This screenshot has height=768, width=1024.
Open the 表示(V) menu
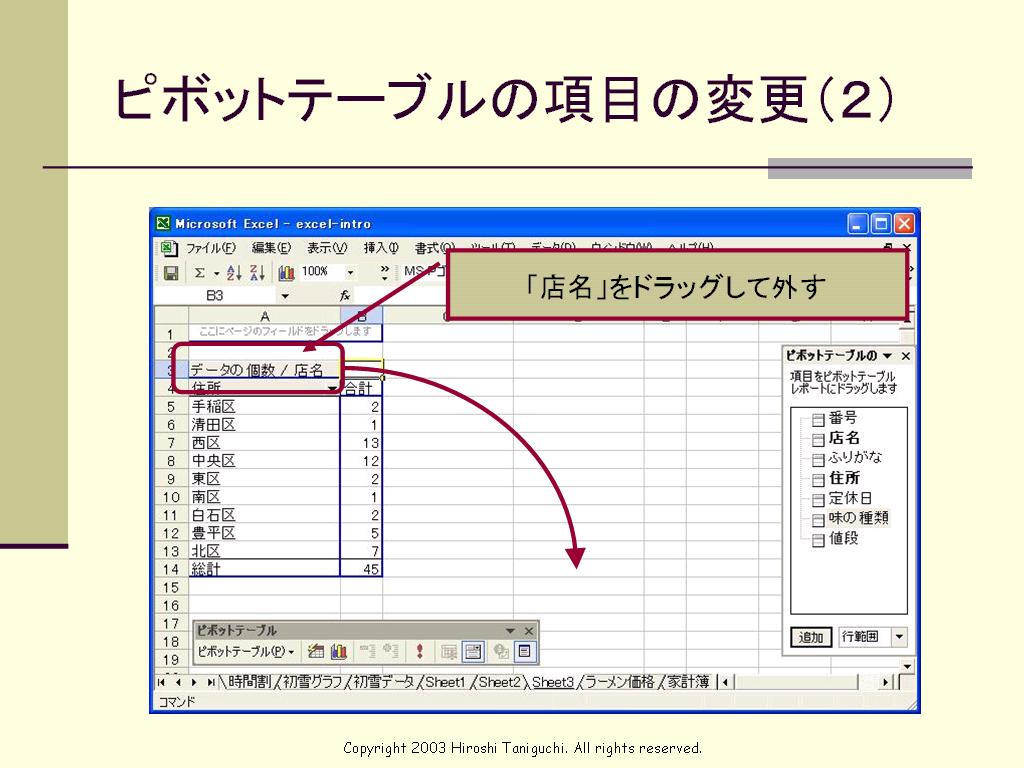click(327, 248)
